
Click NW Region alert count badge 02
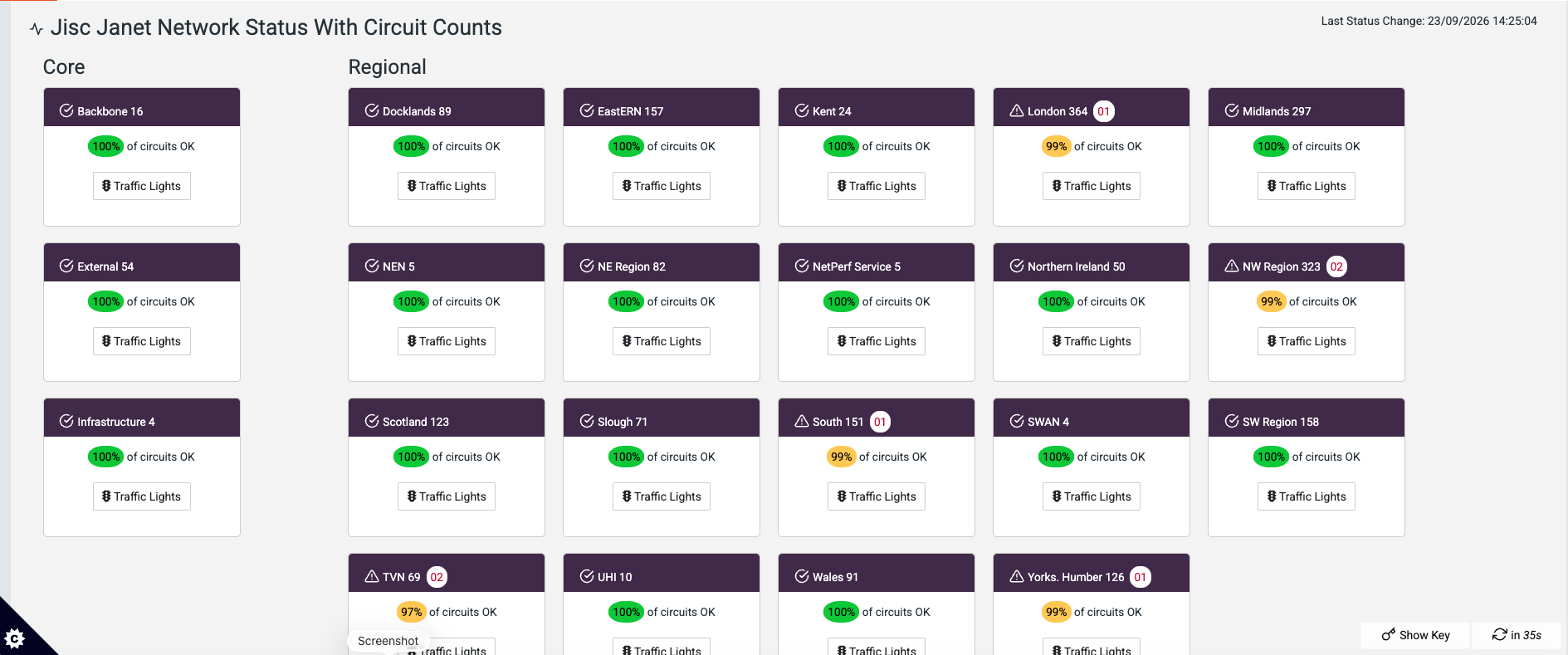[x=1336, y=266]
